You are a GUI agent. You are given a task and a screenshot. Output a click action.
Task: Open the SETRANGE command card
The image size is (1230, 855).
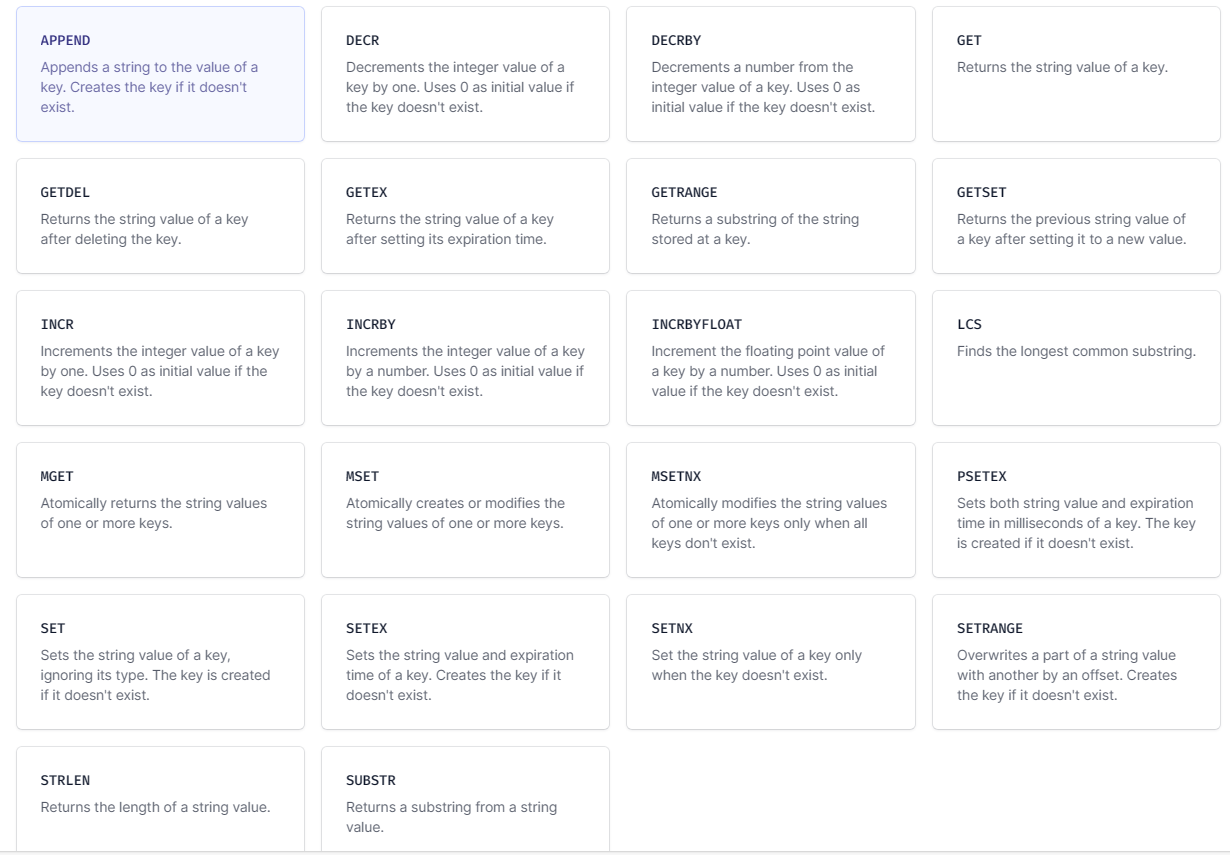click(1076, 662)
